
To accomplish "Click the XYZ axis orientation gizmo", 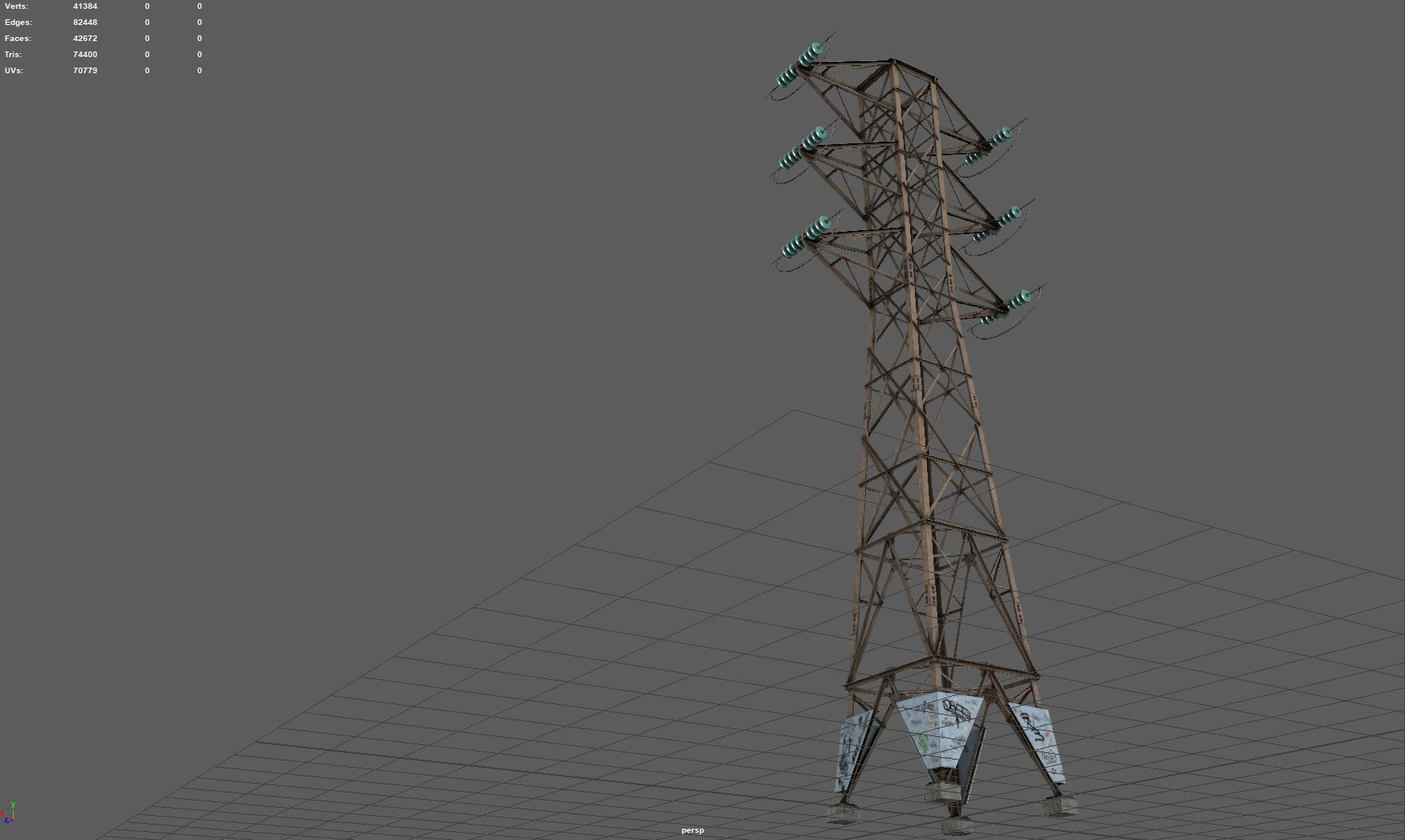I will [9, 813].
